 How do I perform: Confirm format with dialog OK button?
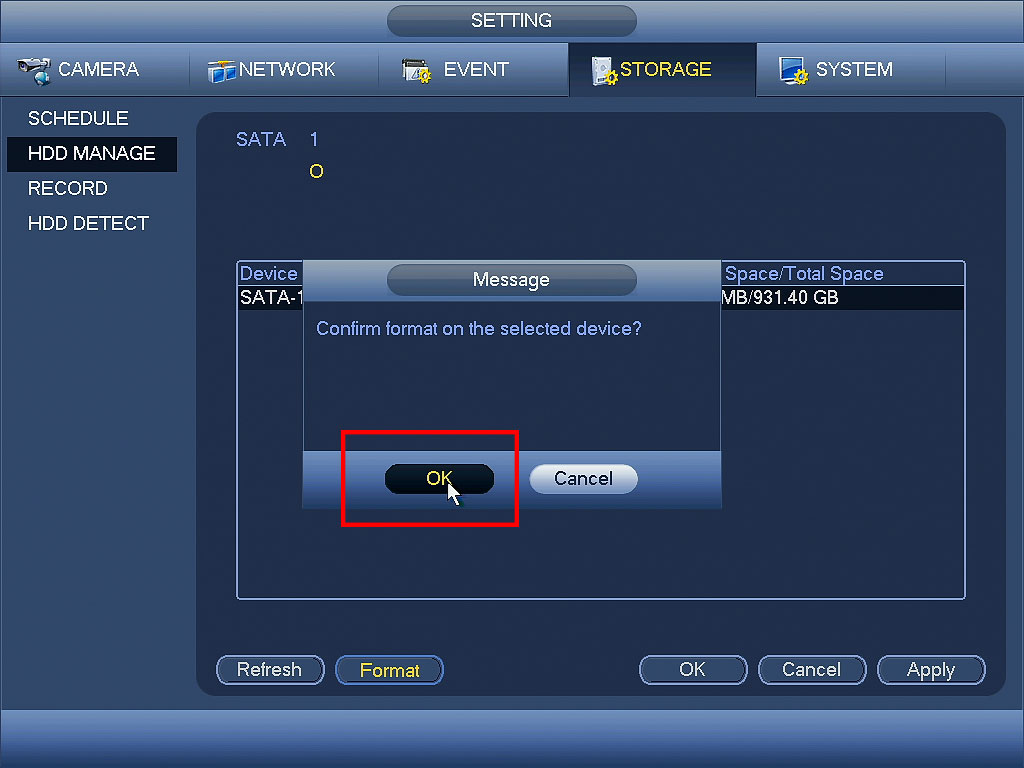[439, 479]
